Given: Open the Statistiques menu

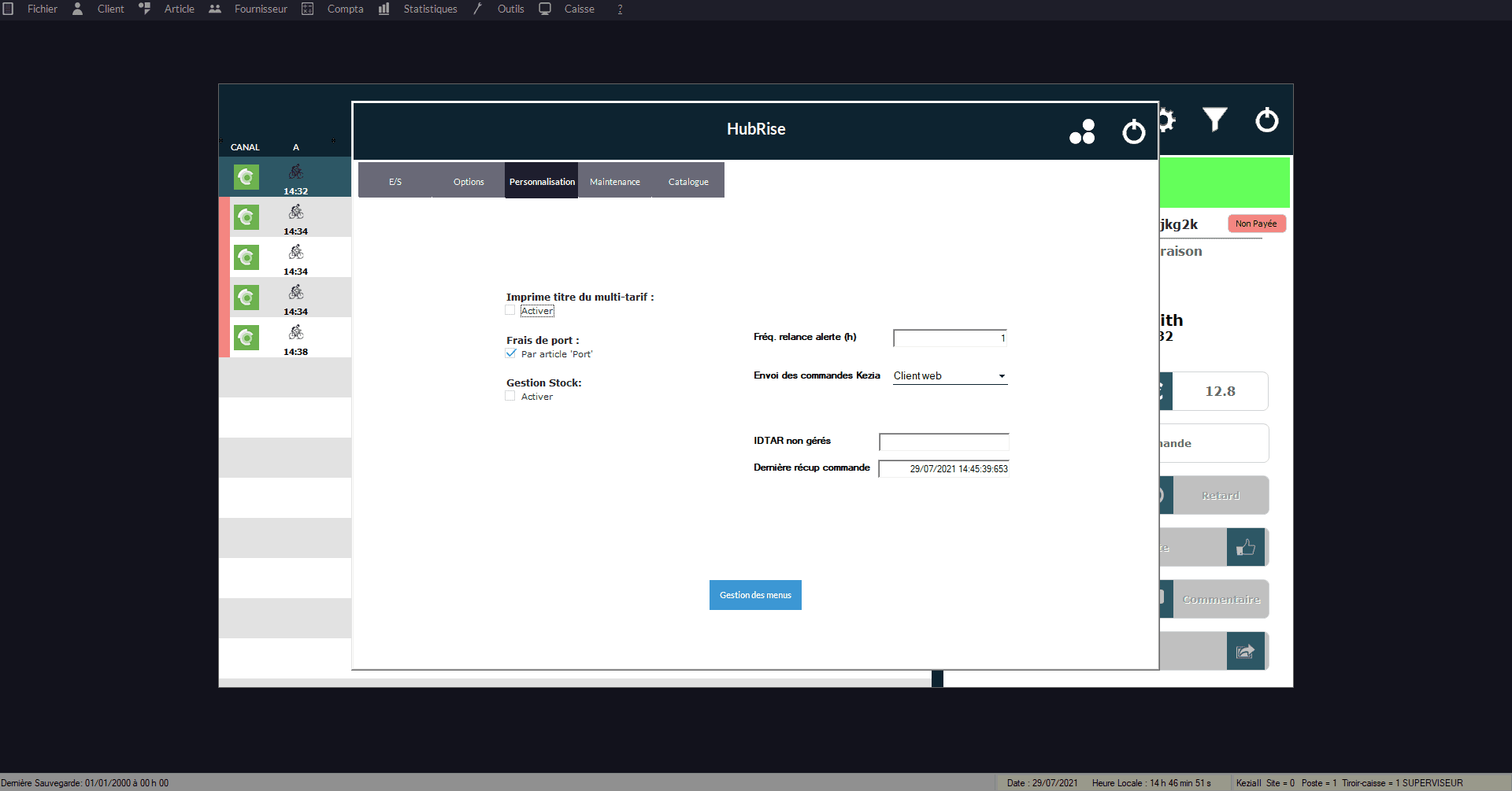Looking at the screenshot, I should 430,9.
